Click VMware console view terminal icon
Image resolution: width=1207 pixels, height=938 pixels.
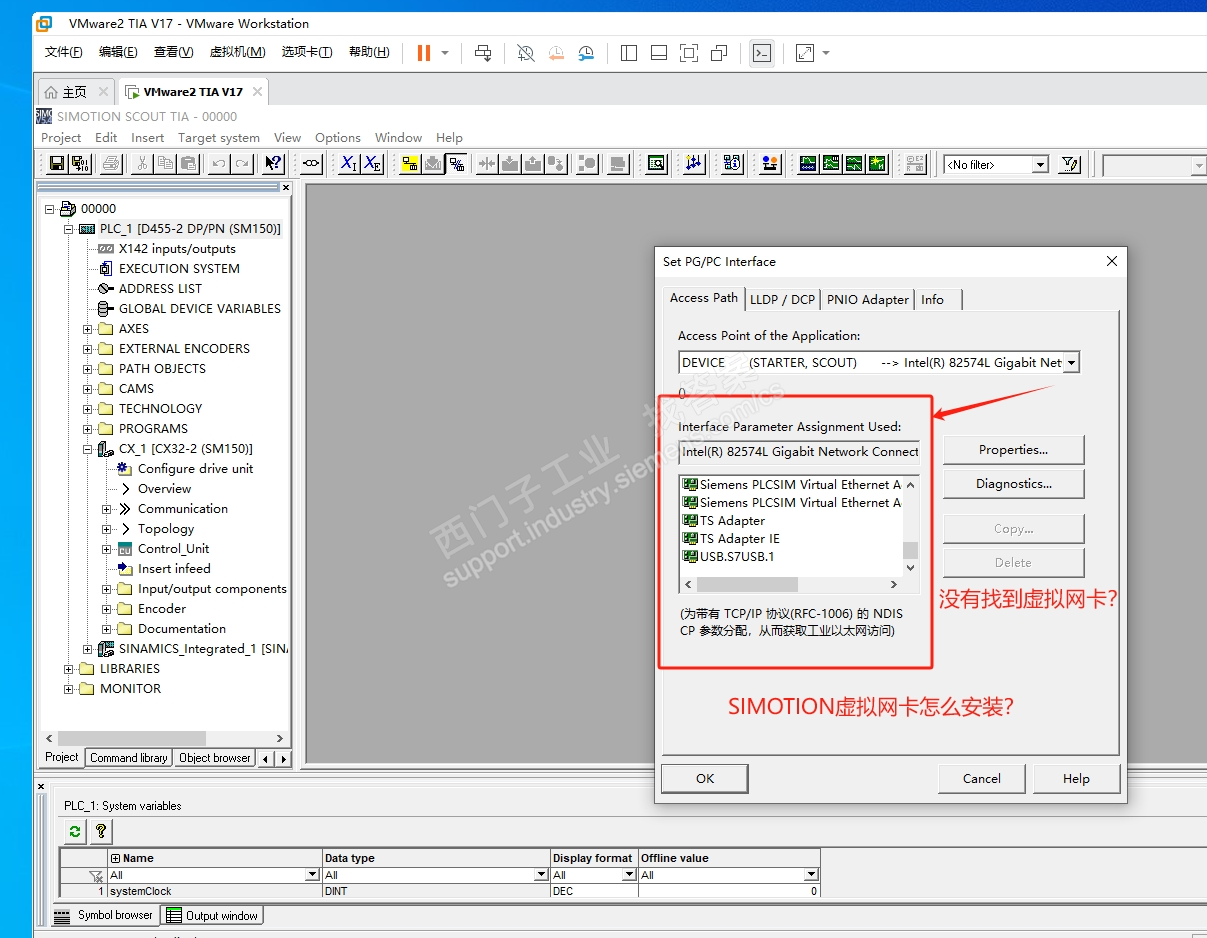pos(762,53)
